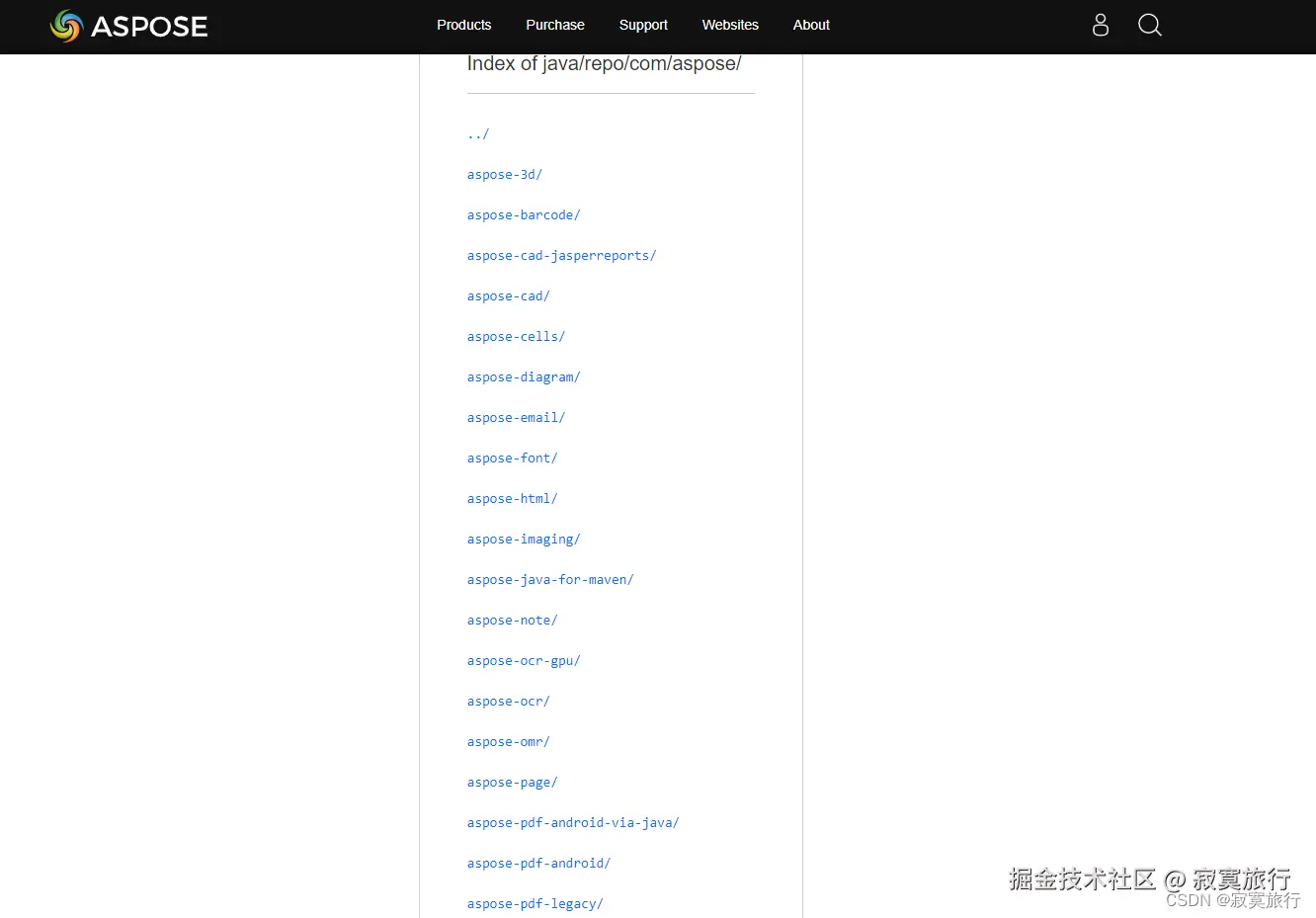
Task: Open the aspose-imaging/ folder link
Action: point(524,540)
